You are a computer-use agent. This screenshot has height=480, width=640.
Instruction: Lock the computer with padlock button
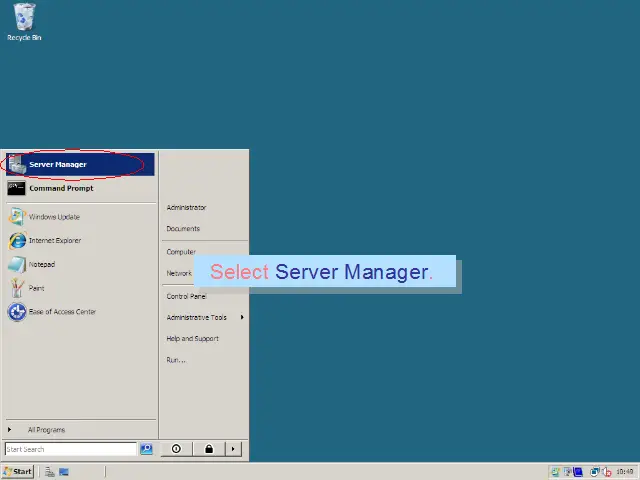[x=209, y=449]
